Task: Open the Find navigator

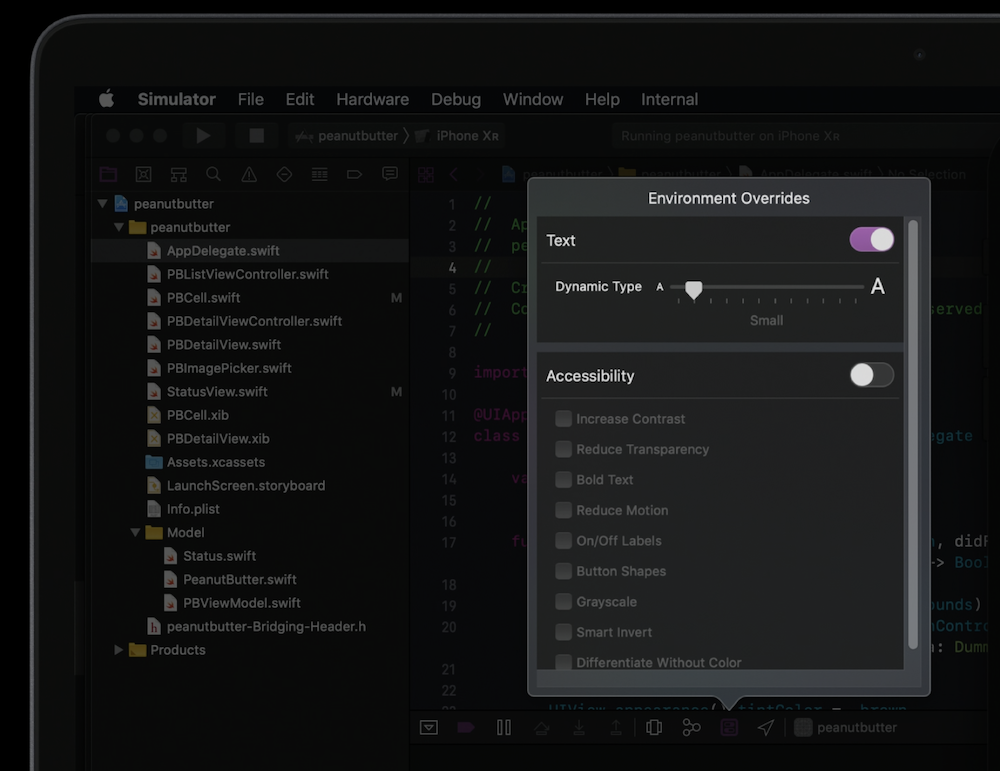Action: pyautogui.click(x=214, y=174)
